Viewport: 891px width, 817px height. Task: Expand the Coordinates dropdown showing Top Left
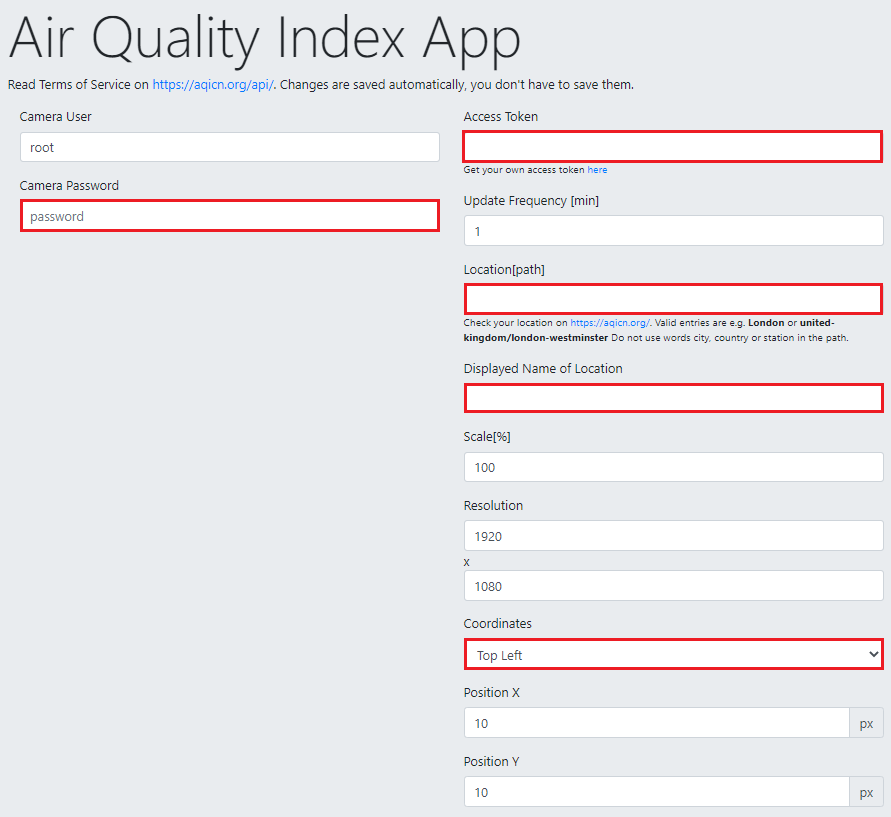pos(673,655)
